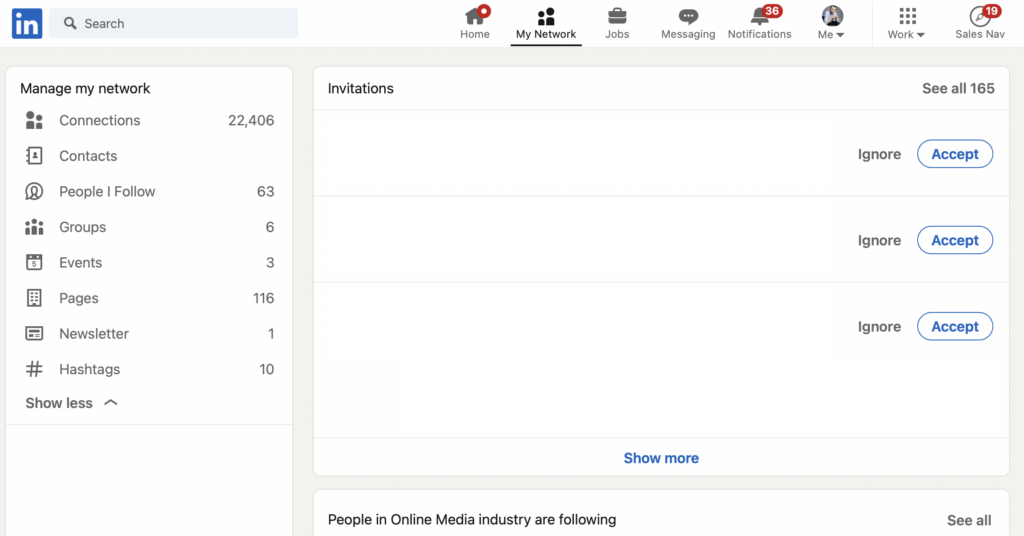Open Sales Nav compass icon
This screenshot has width=1024, height=536.
tap(980, 16)
